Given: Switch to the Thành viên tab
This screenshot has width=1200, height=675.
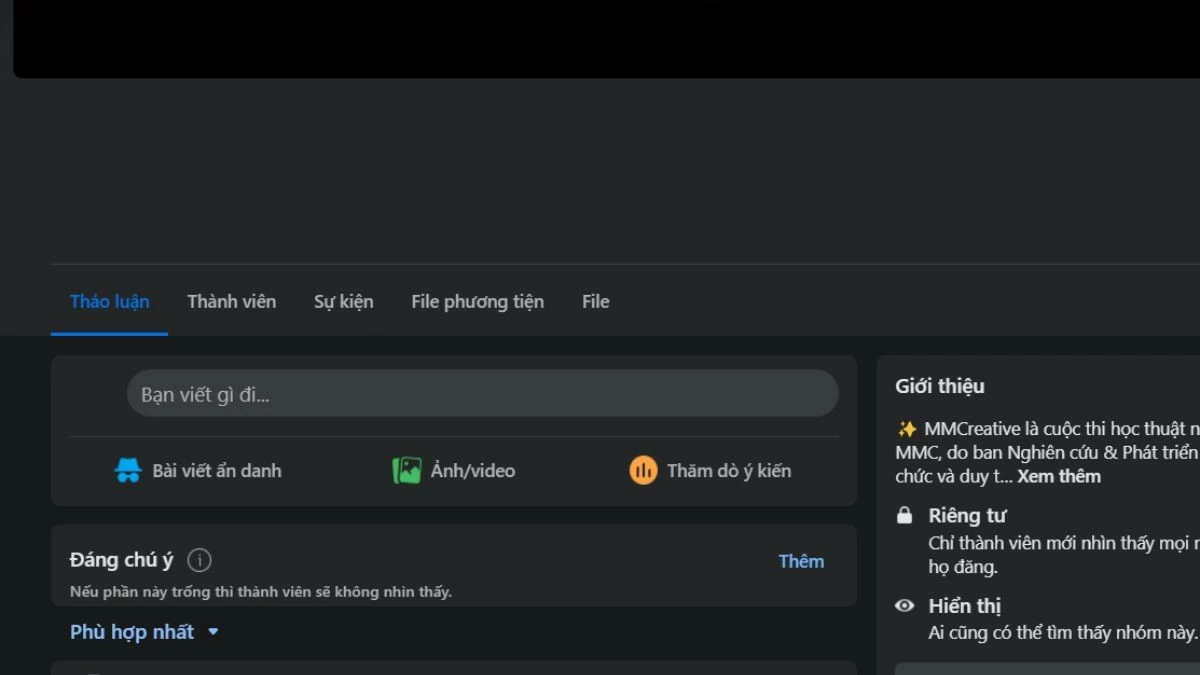Looking at the screenshot, I should [x=231, y=302].
